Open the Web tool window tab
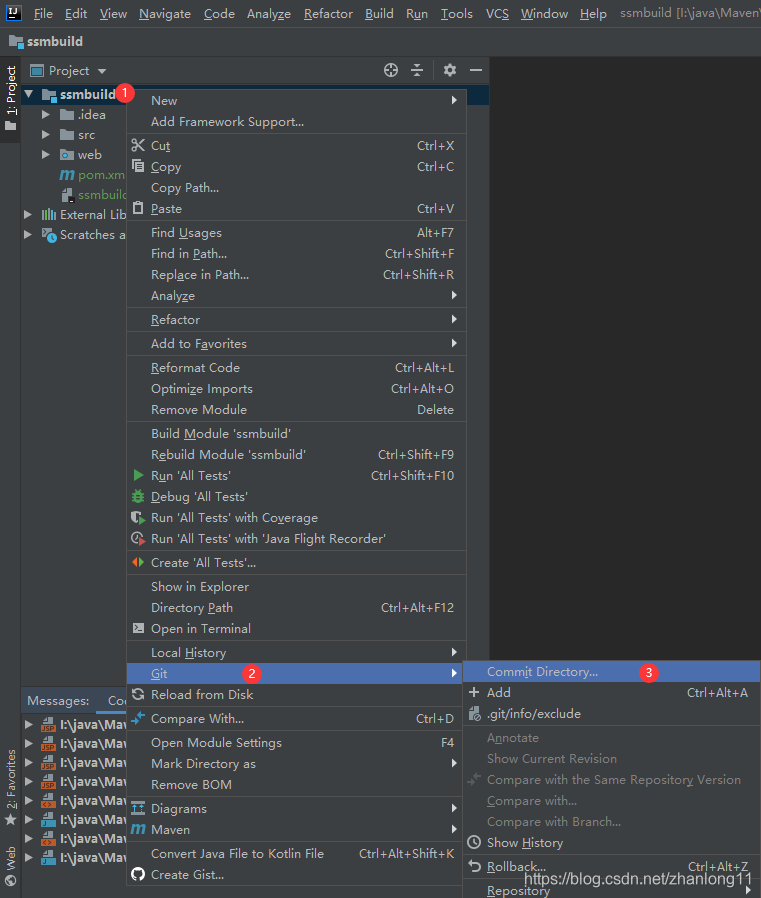 click(x=10, y=865)
